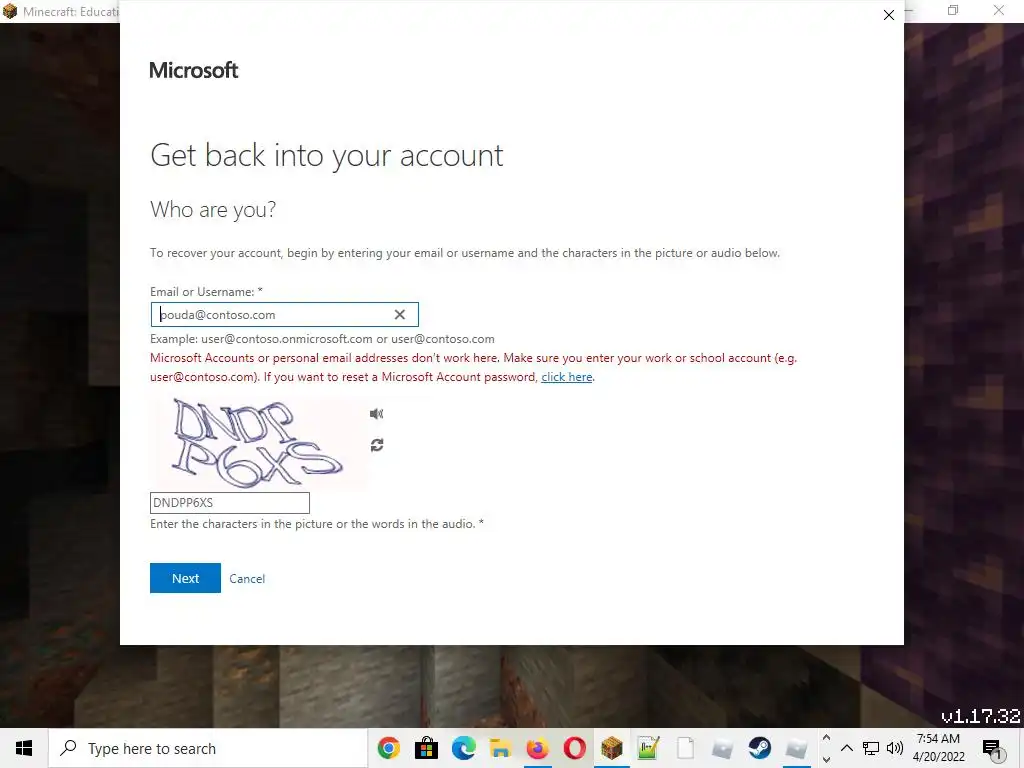Play the audio captcha challenge
This screenshot has height=768, width=1024.
click(376, 413)
